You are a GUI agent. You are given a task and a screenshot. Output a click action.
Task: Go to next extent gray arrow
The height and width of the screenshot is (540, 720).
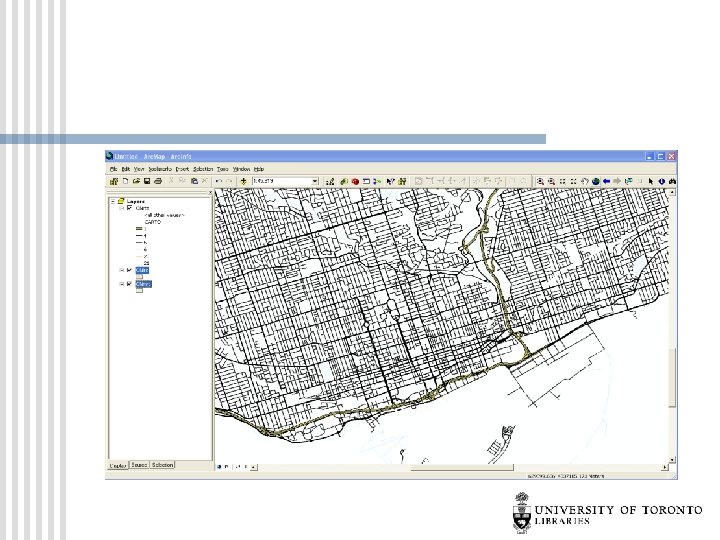(x=618, y=181)
